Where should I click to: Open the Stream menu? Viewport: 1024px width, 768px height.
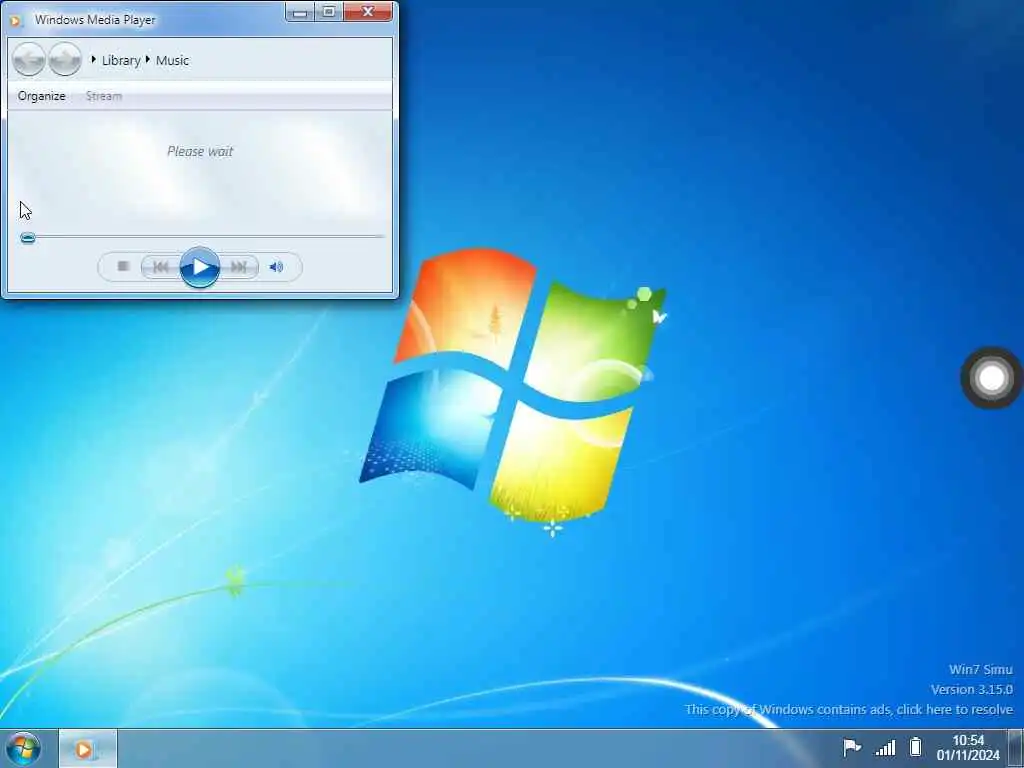104,96
